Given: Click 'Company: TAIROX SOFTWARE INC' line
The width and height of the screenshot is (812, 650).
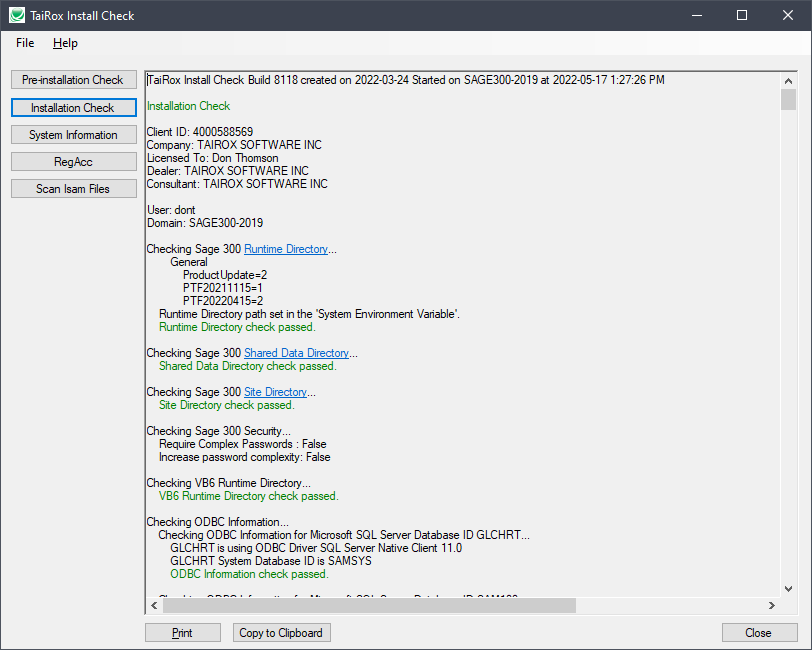Looking at the screenshot, I should (234, 145).
